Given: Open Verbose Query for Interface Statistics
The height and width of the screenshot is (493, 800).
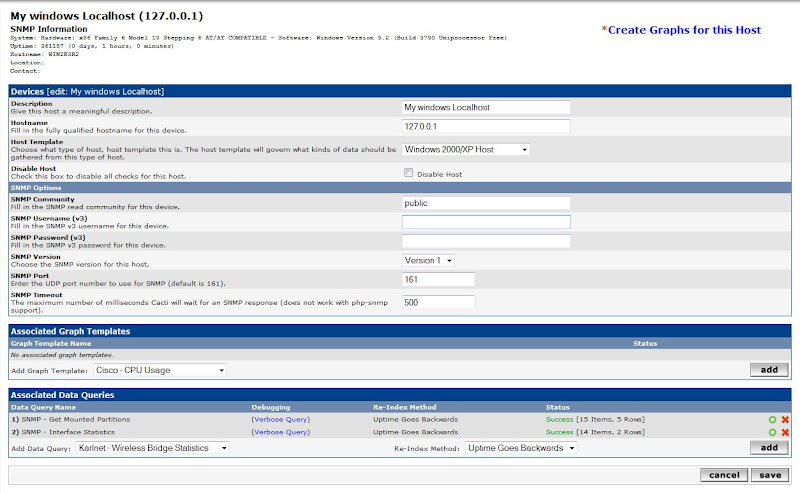Looking at the screenshot, I should 281,432.
